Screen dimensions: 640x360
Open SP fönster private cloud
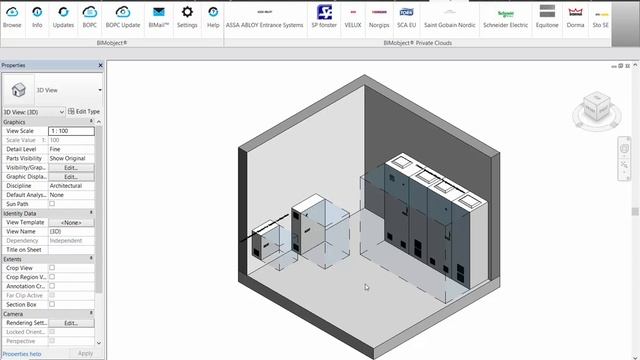[x=324, y=17]
